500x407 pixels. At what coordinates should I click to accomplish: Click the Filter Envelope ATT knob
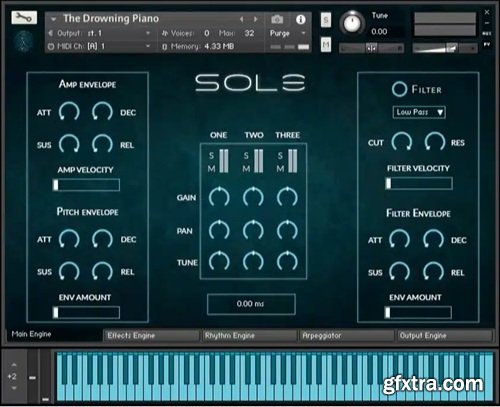[x=399, y=239]
